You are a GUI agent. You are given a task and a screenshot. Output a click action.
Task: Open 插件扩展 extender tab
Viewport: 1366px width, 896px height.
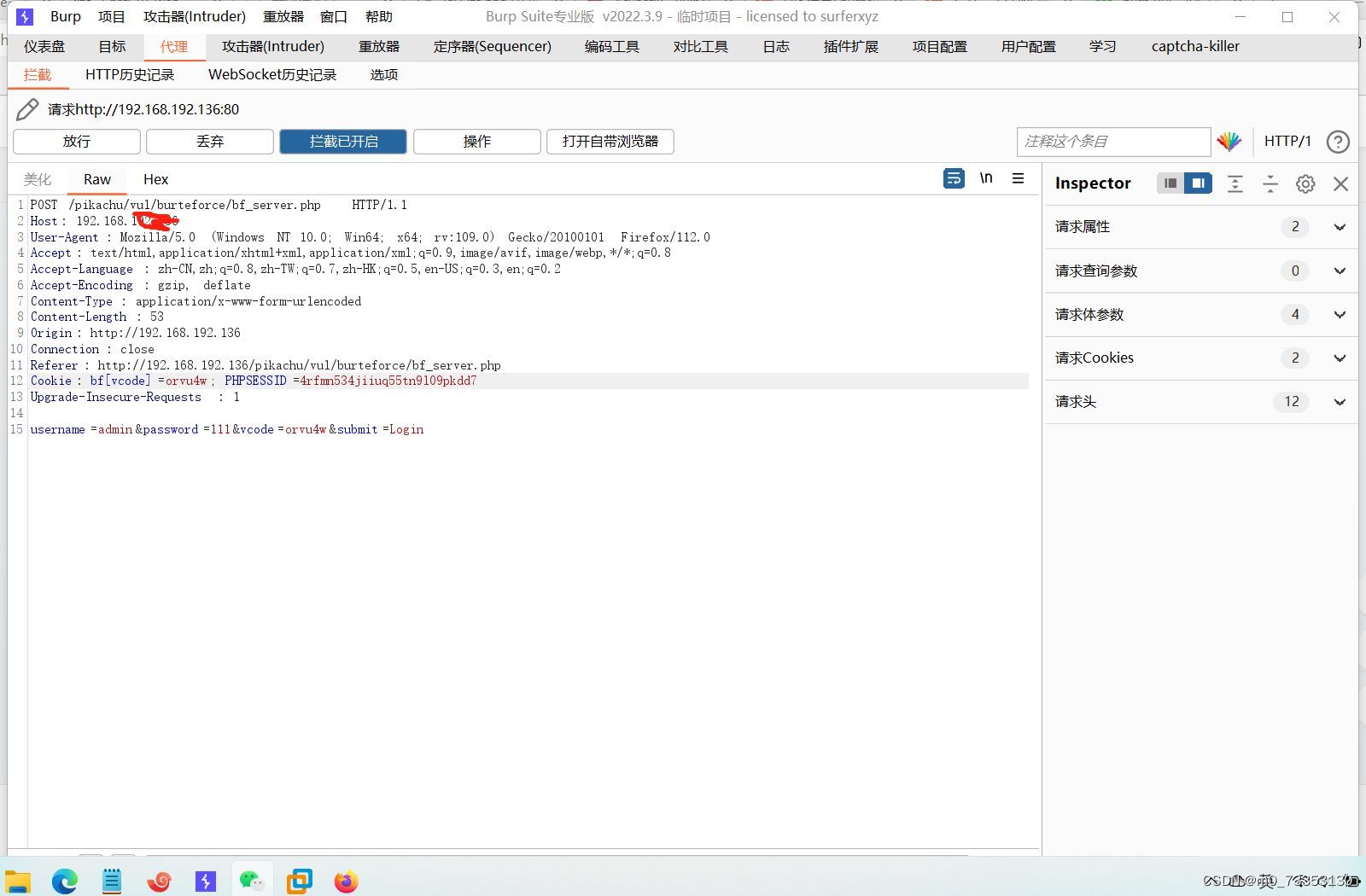851,47
